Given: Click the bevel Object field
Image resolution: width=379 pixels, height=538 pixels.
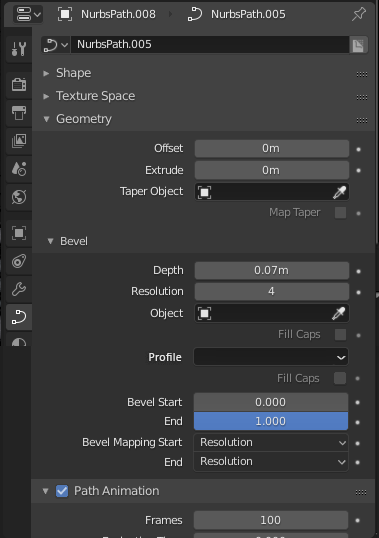Looking at the screenshot, I should point(272,313).
